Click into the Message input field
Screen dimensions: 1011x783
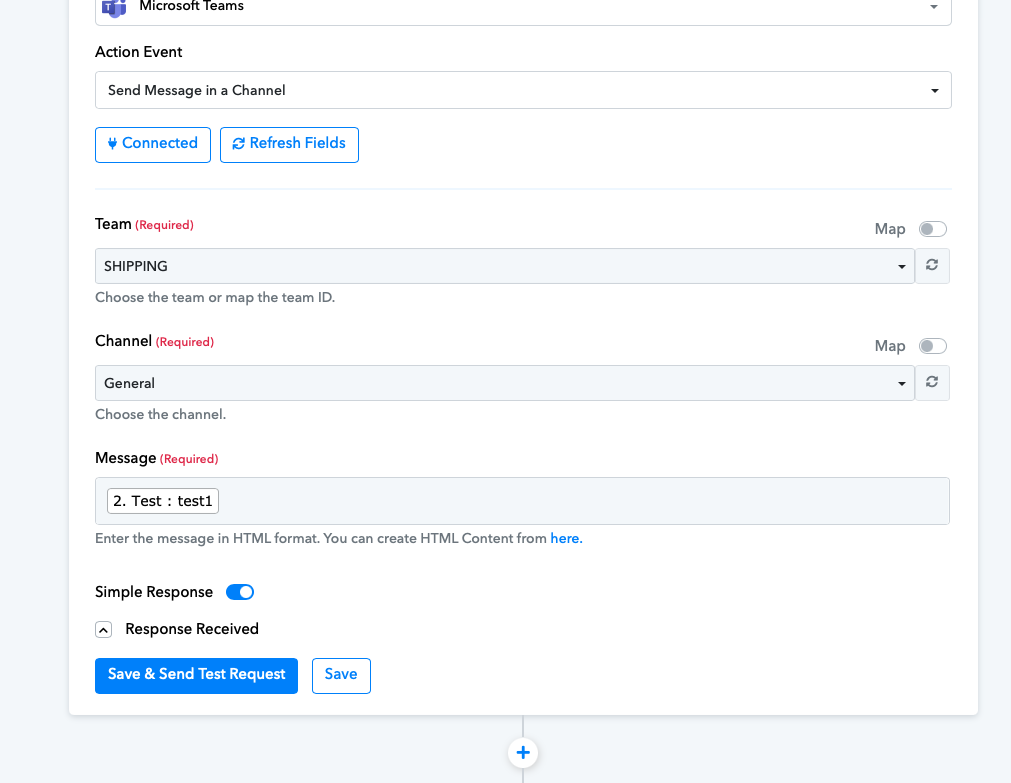tap(522, 501)
